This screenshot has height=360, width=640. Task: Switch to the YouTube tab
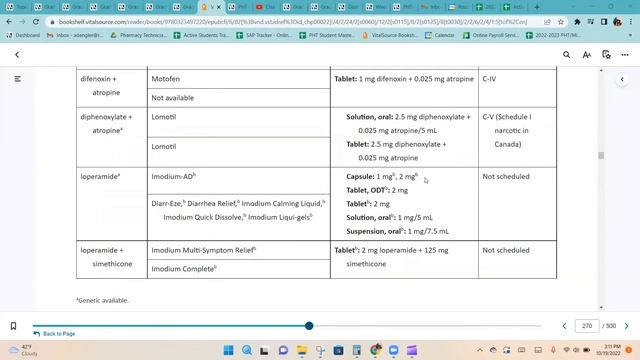(x=265, y=7)
